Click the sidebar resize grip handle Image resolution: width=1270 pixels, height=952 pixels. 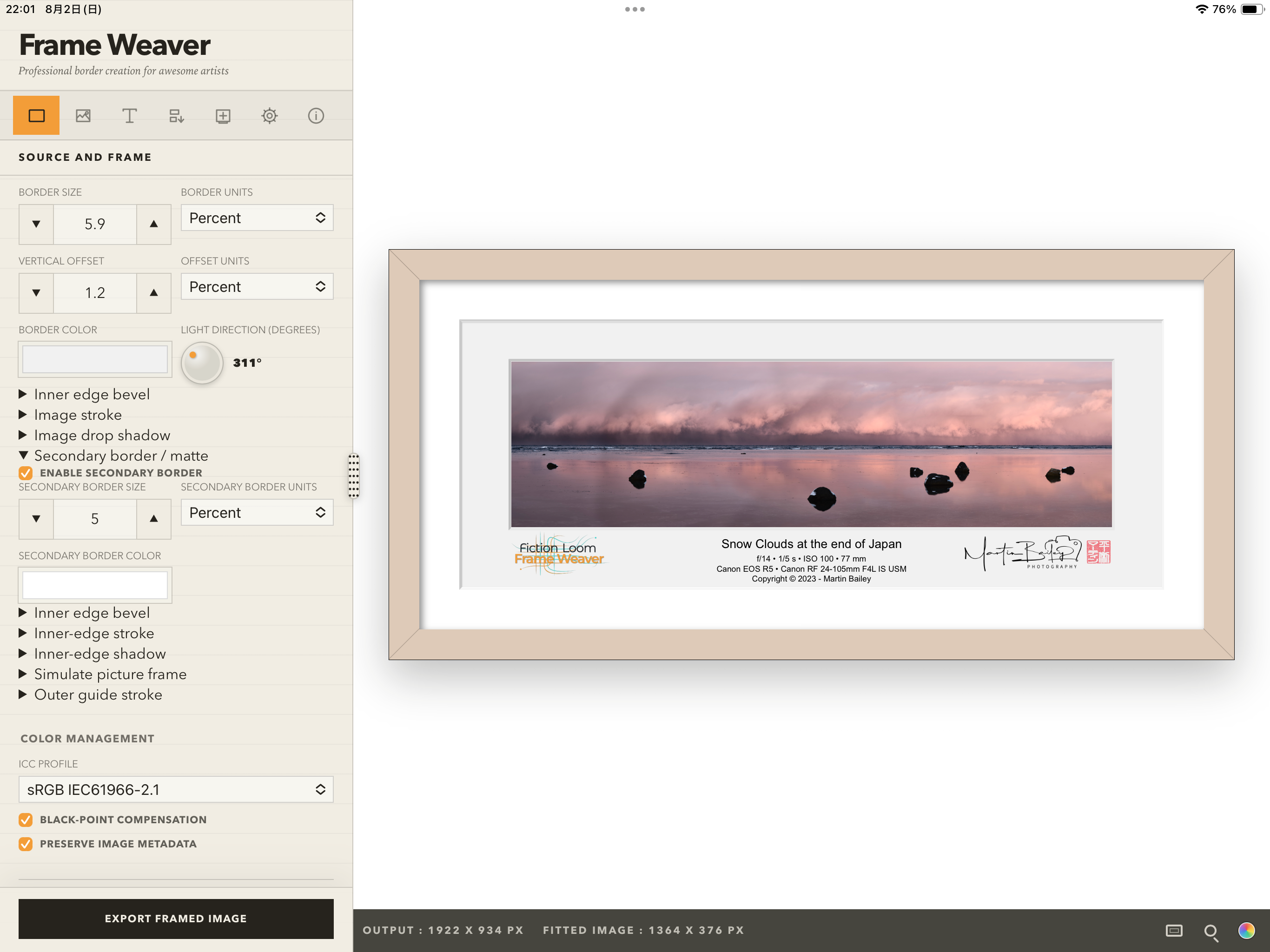click(x=354, y=476)
